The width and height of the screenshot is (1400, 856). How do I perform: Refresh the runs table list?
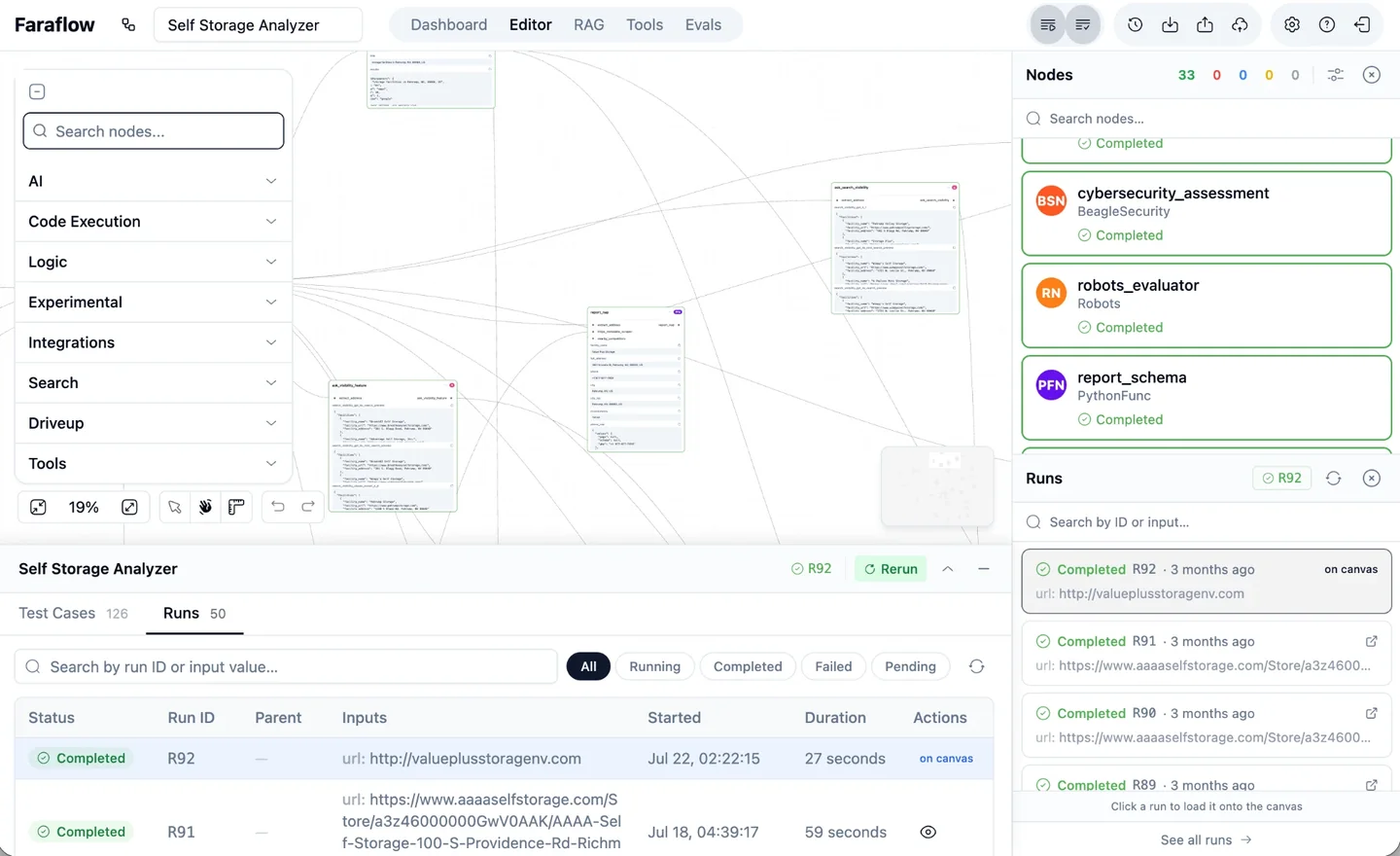point(977,666)
